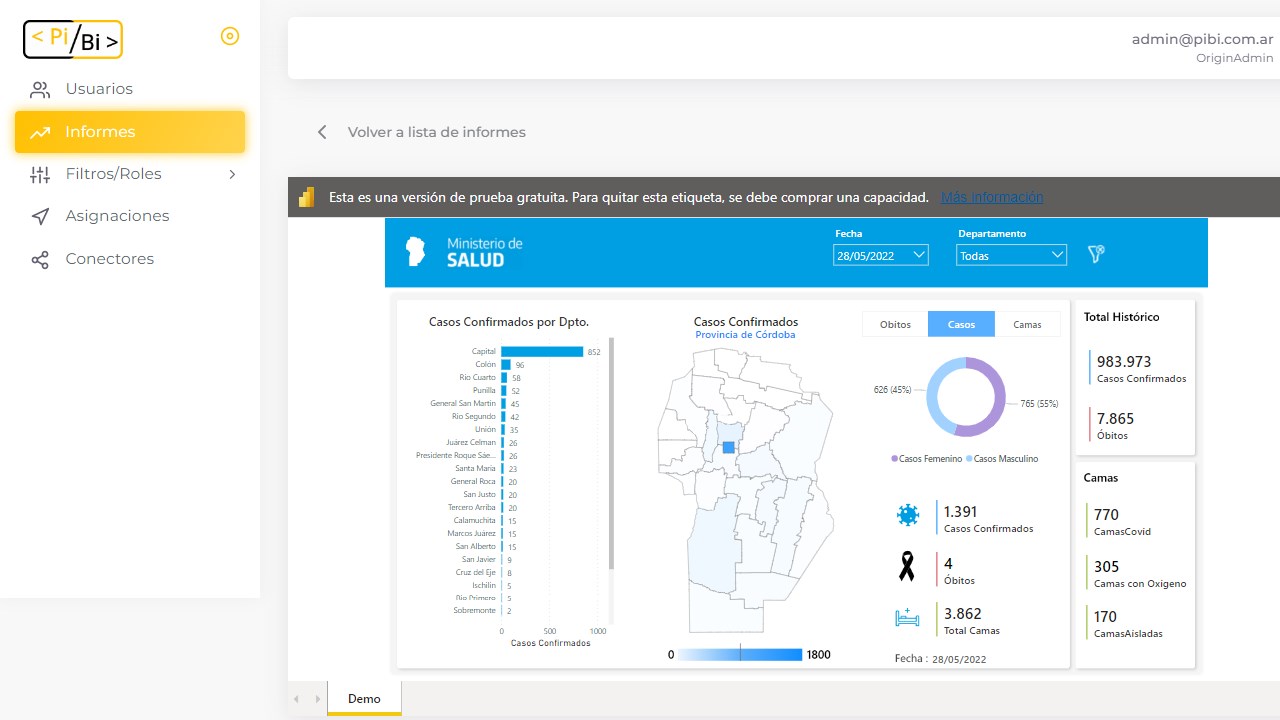Click the Colón bar in department chart
The width and height of the screenshot is (1280, 720).
(x=506, y=365)
